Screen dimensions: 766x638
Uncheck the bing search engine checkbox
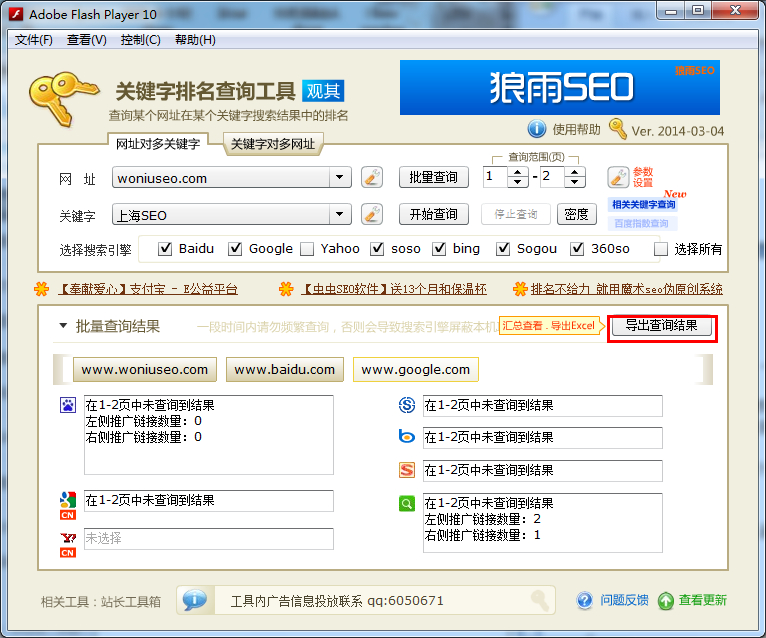click(x=439, y=249)
